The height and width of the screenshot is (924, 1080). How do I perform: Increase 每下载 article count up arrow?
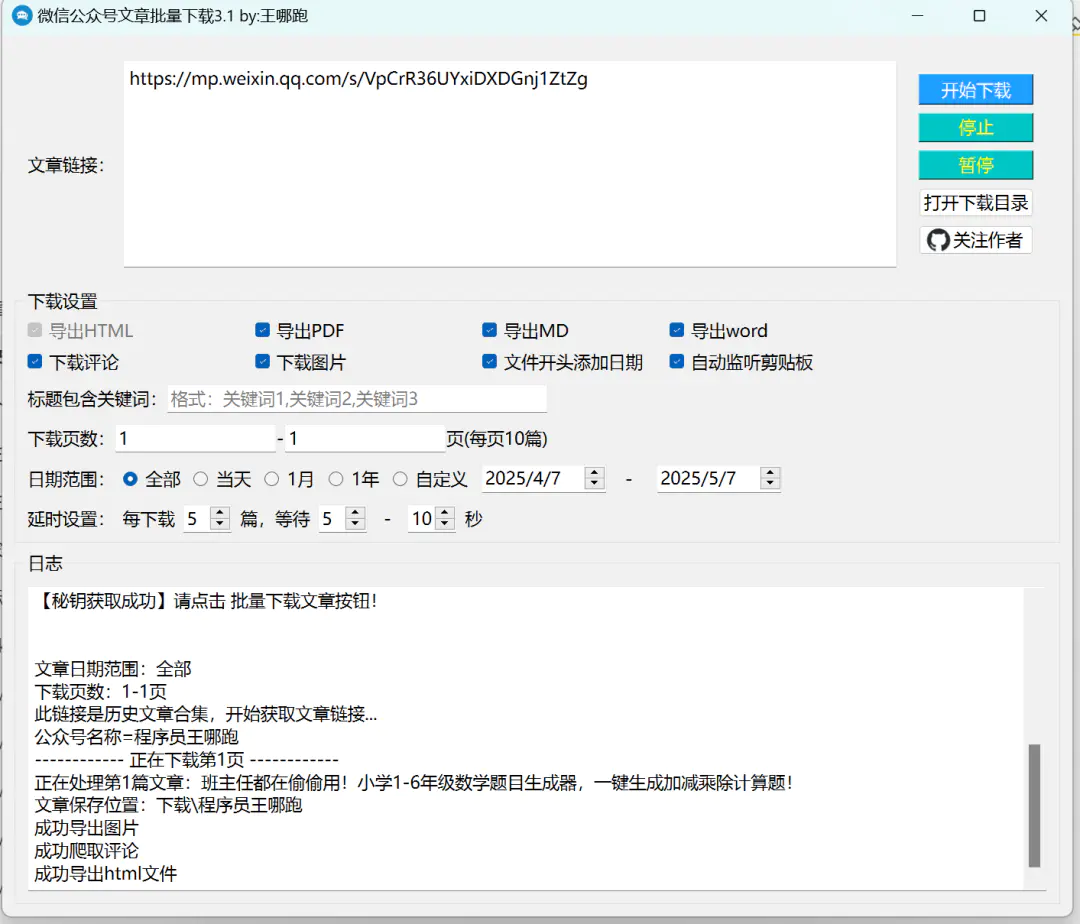[x=220, y=513]
